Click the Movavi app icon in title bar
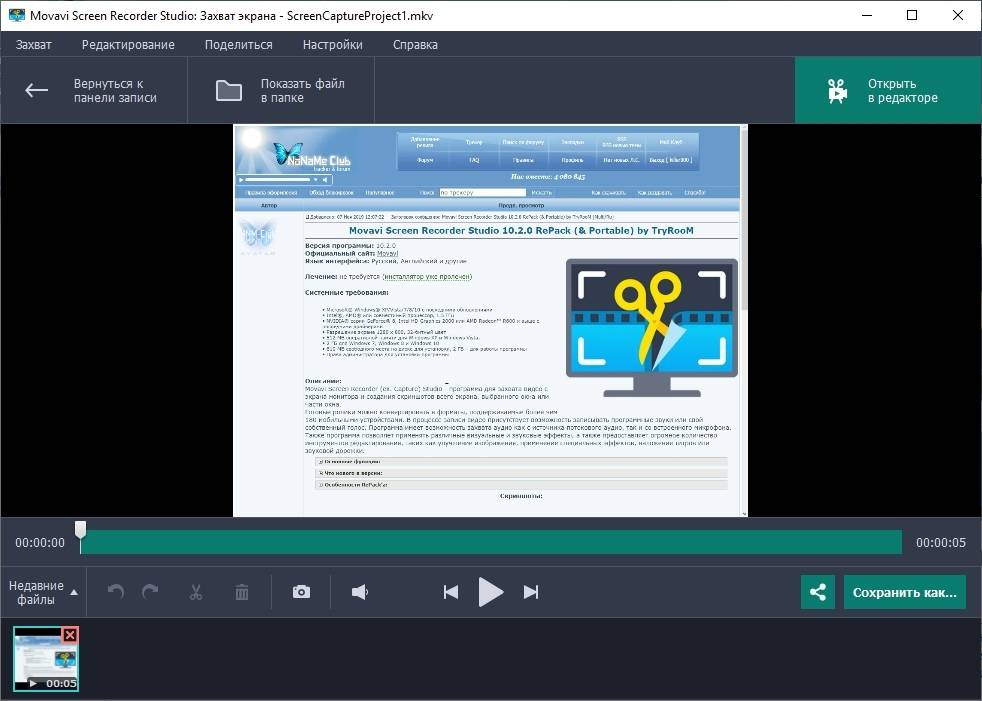982x701 pixels. click(17, 15)
